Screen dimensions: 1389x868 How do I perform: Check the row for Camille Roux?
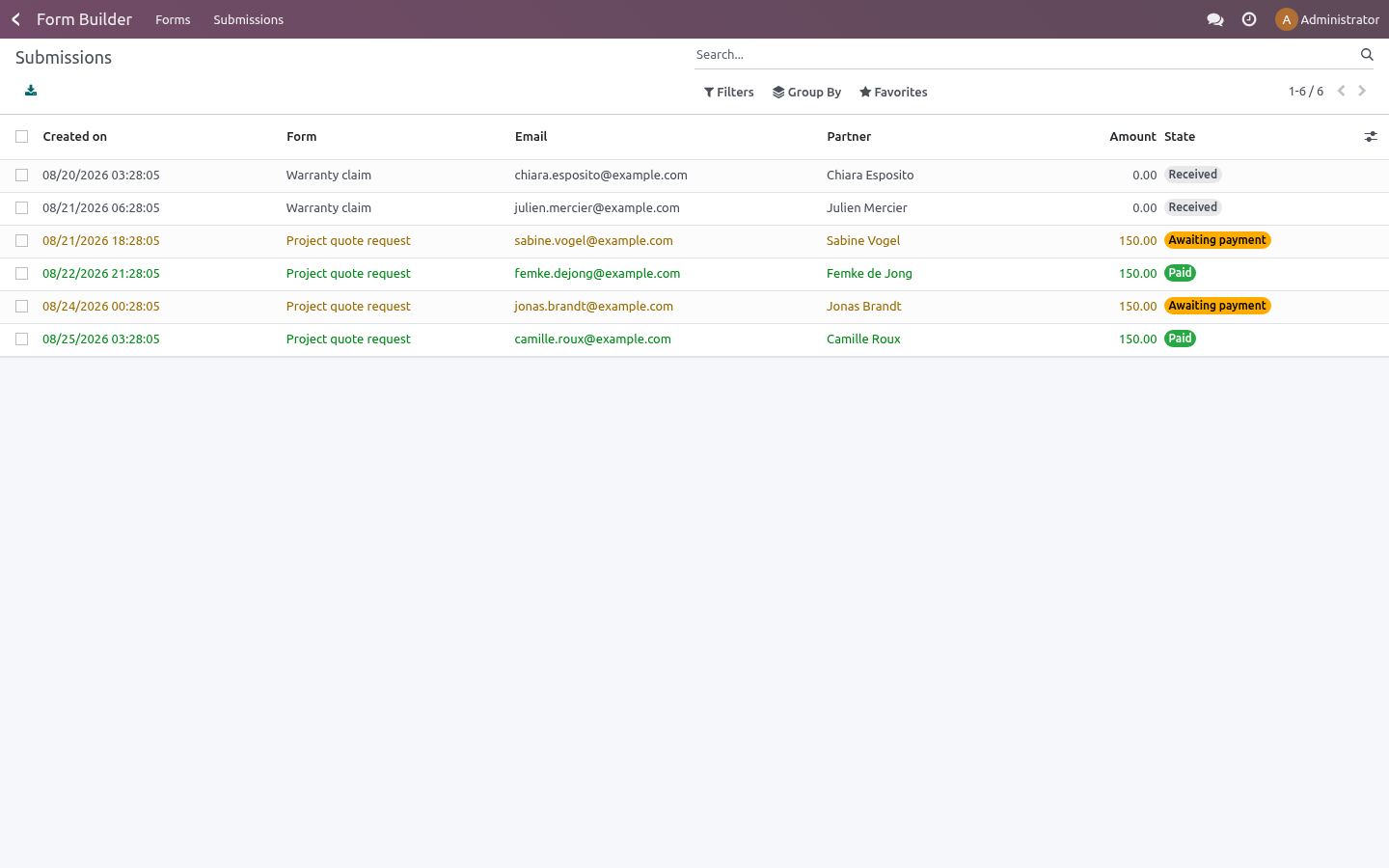tap(21, 339)
